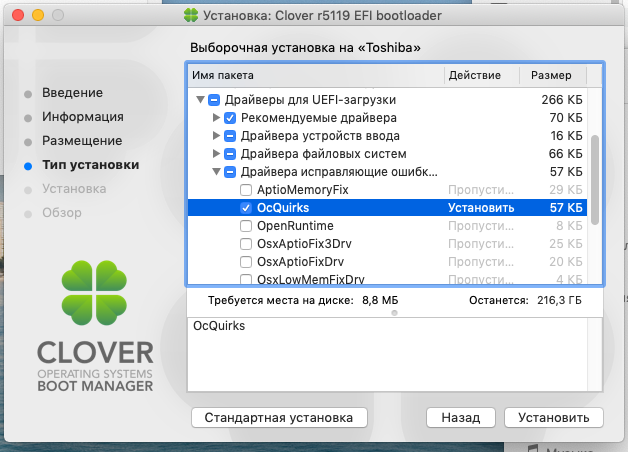Click the '16 КБ' size value

[566, 136]
